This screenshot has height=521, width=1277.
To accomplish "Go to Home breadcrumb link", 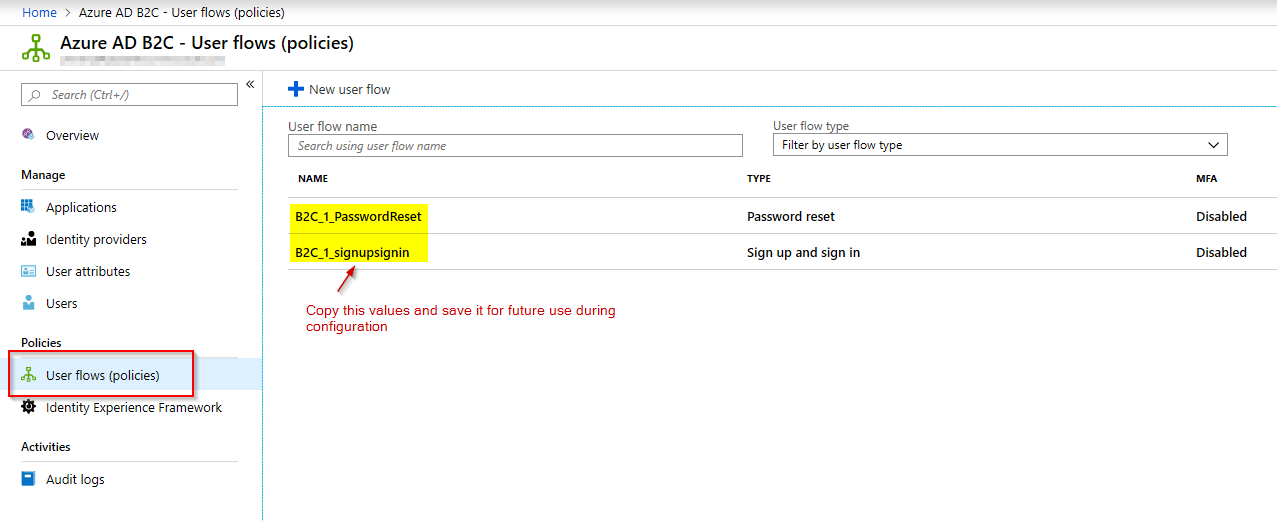I will point(39,12).
